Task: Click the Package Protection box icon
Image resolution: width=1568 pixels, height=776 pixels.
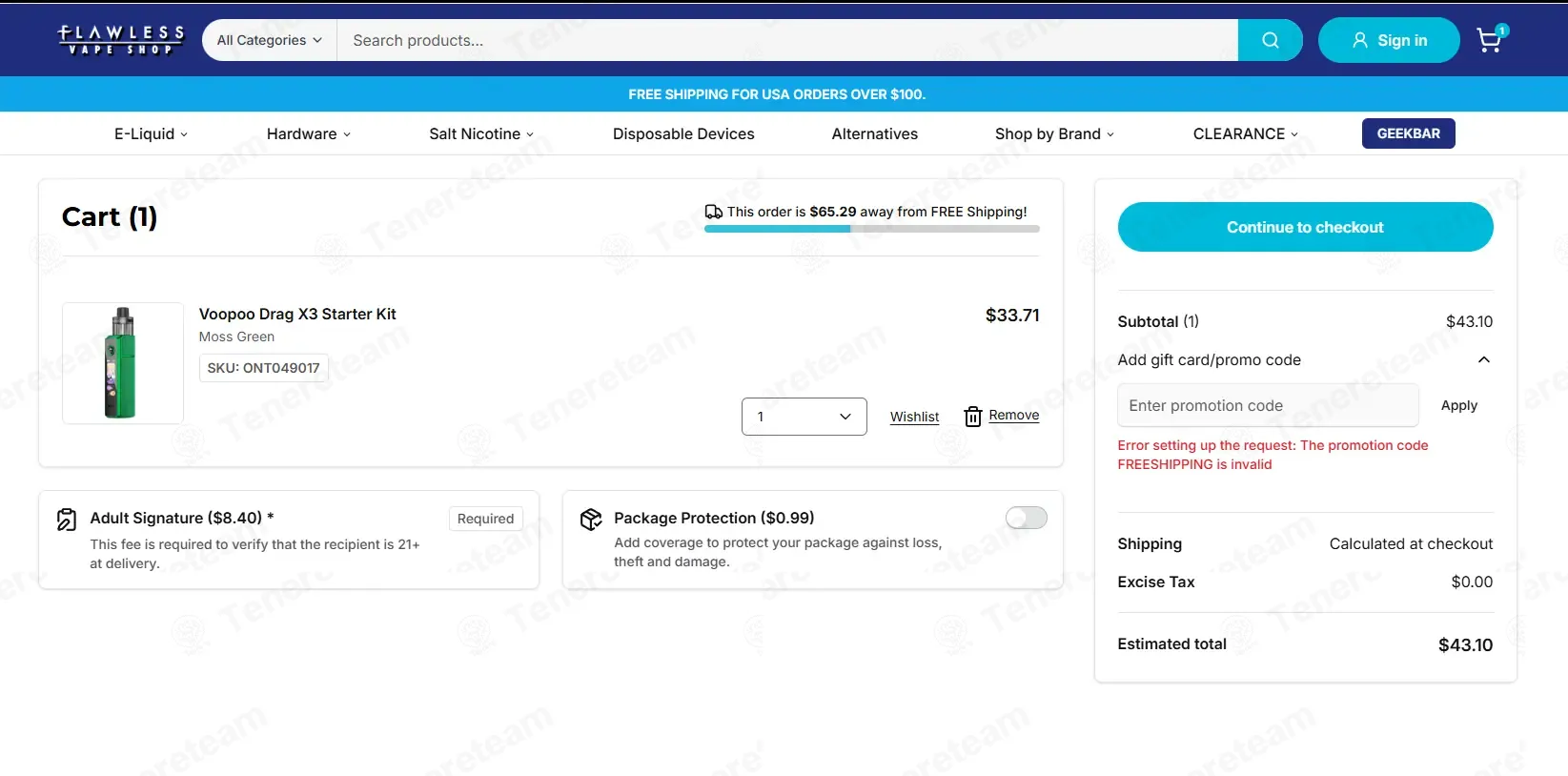Action: point(591,519)
